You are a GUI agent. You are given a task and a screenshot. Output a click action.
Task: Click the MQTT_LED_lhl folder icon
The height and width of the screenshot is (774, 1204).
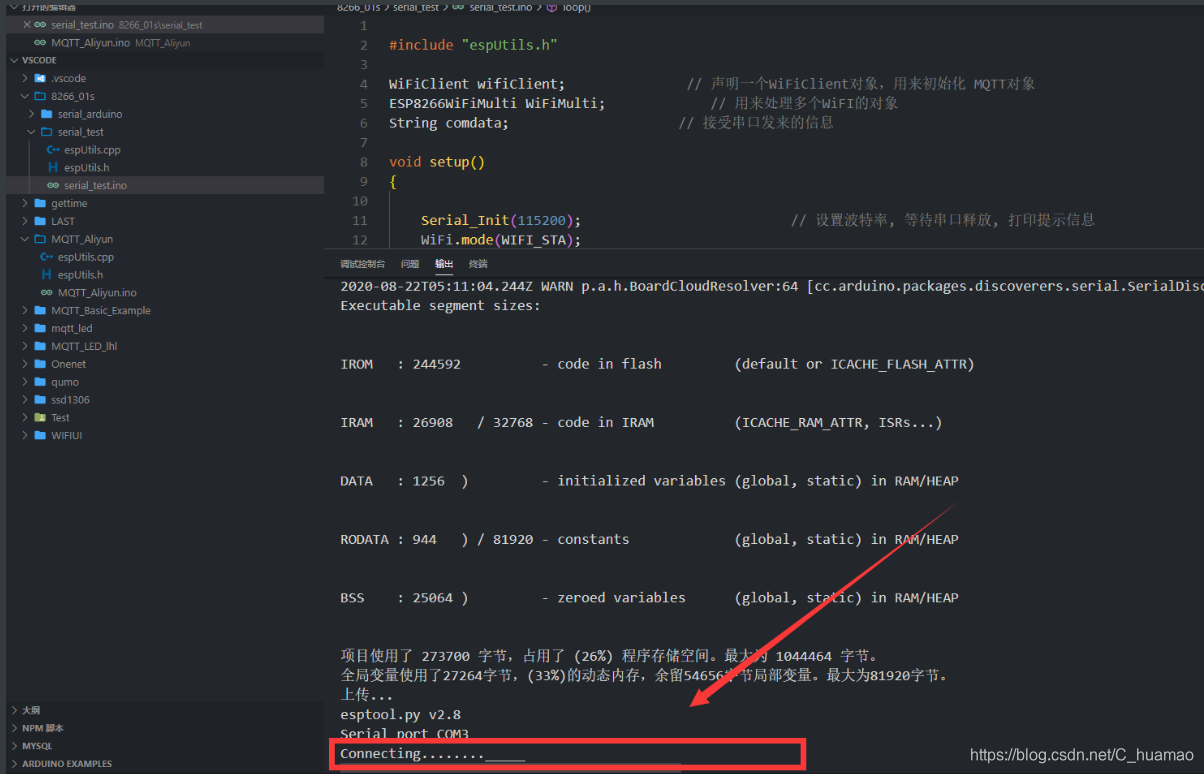(x=40, y=346)
